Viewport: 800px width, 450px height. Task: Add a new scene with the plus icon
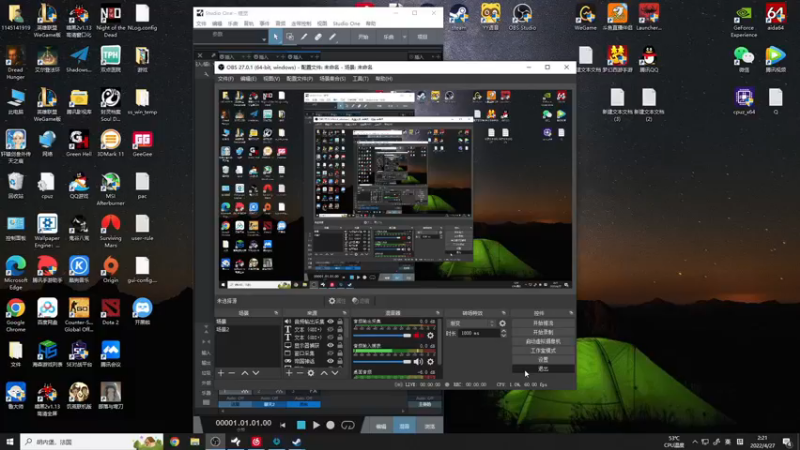coord(221,373)
